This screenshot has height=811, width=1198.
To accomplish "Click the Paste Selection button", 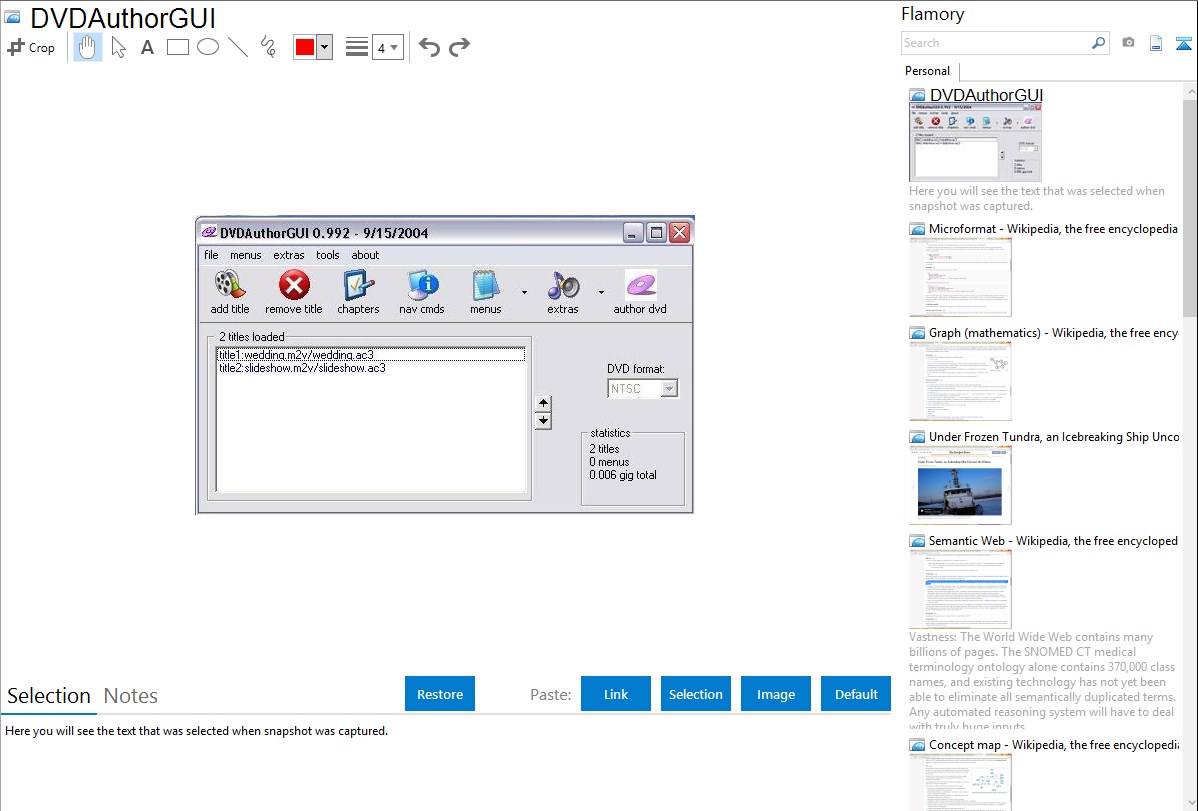I will (x=696, y=694).
